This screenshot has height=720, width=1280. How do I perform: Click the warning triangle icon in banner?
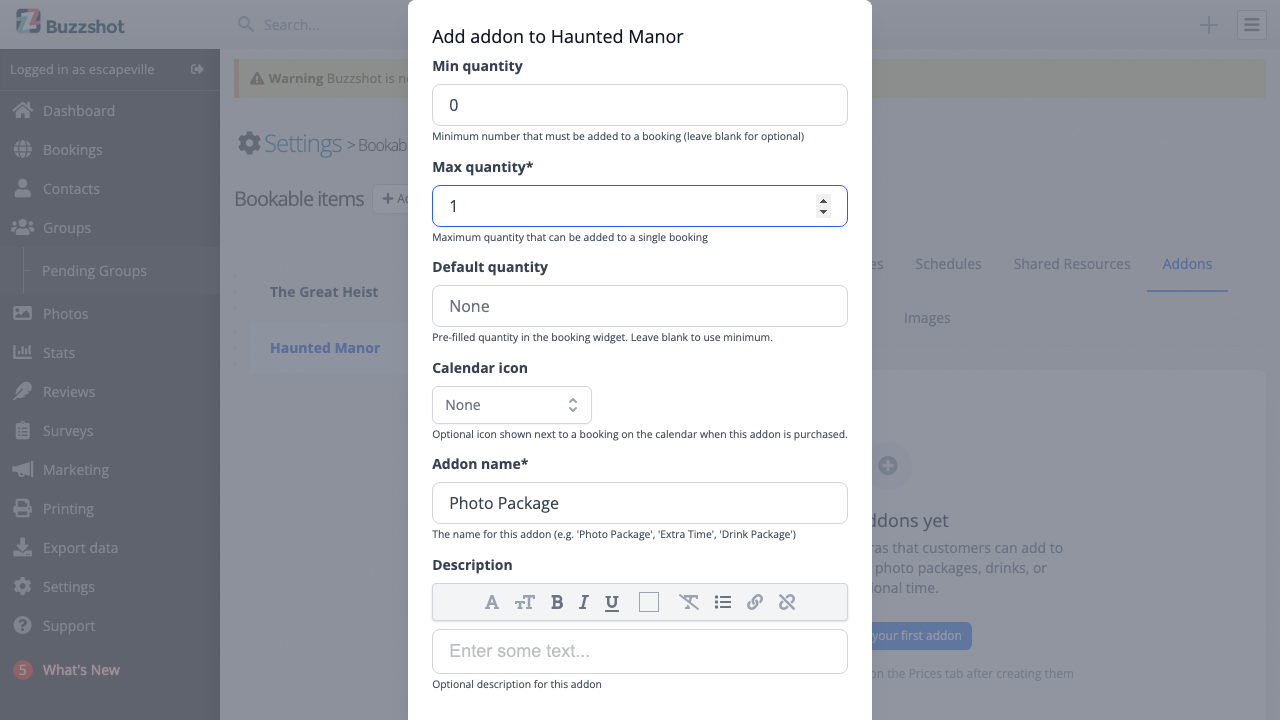[x=257, y=78]
